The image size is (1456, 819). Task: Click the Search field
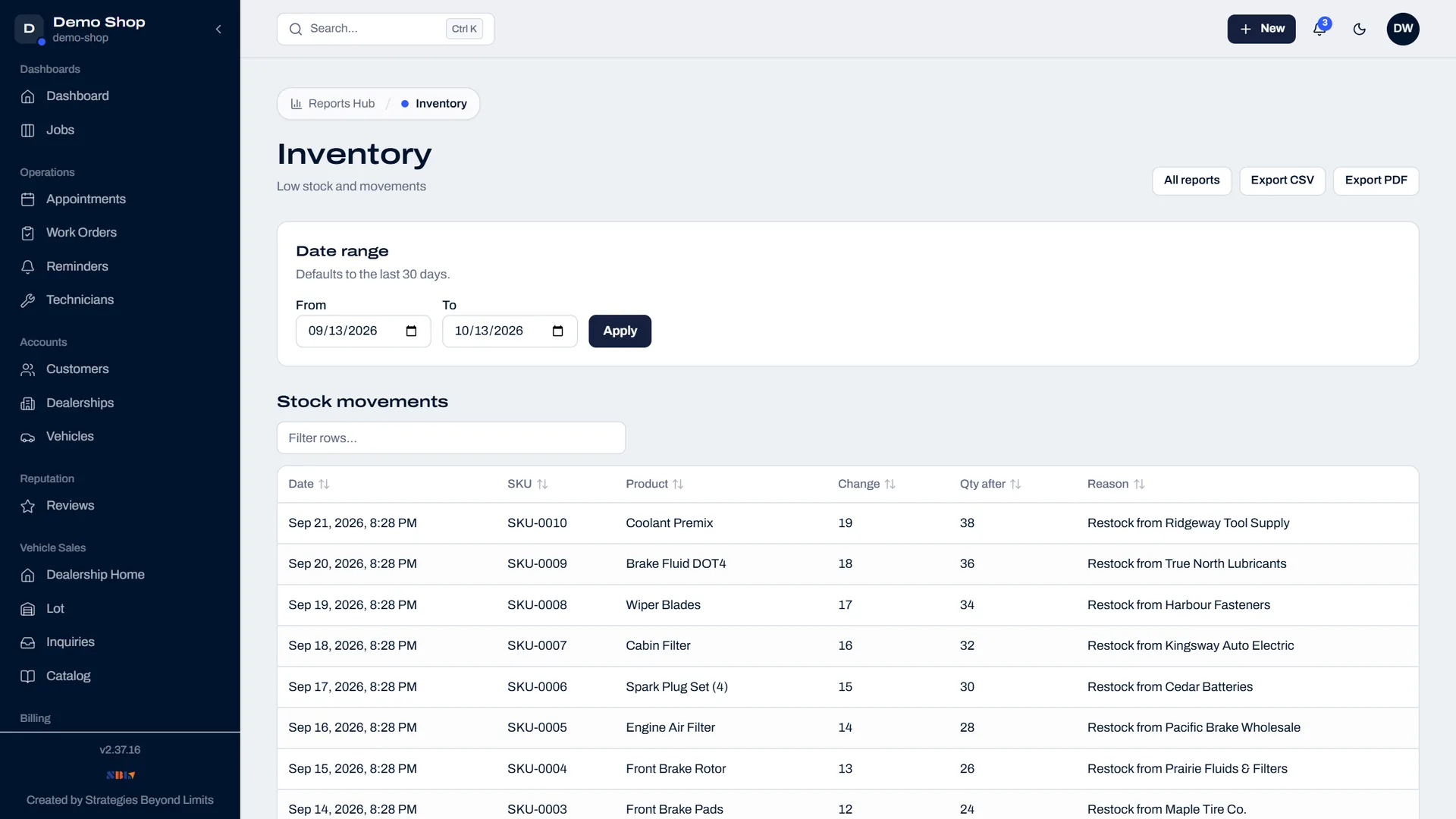coord(385,29)
